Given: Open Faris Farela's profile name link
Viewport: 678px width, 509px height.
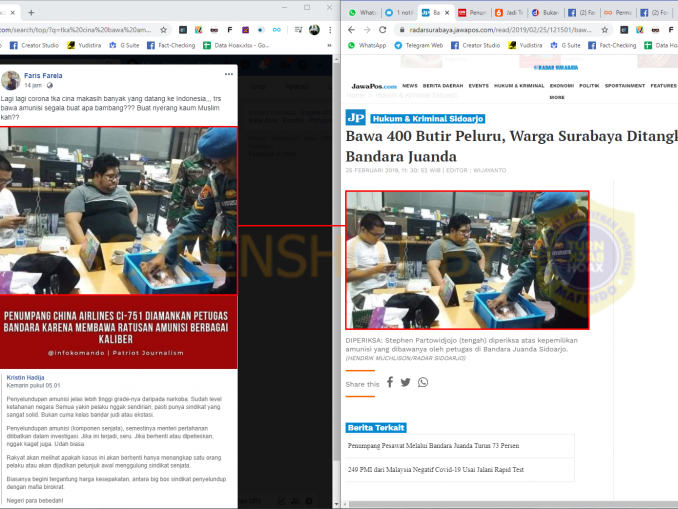Looking at the screenshot, I should [x=43, y=75].
